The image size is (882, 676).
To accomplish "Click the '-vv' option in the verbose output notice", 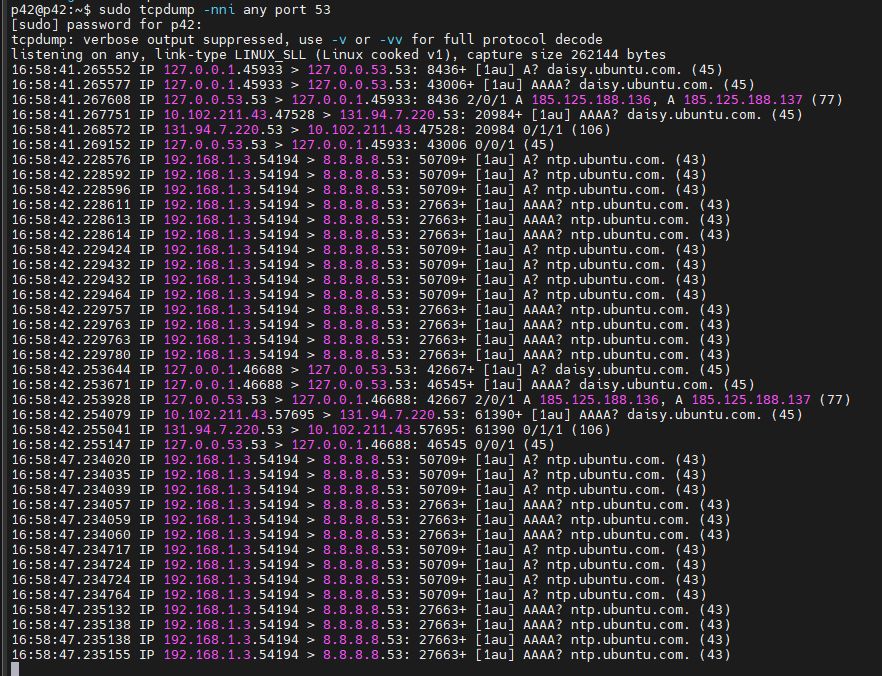I will coord(391,40).
